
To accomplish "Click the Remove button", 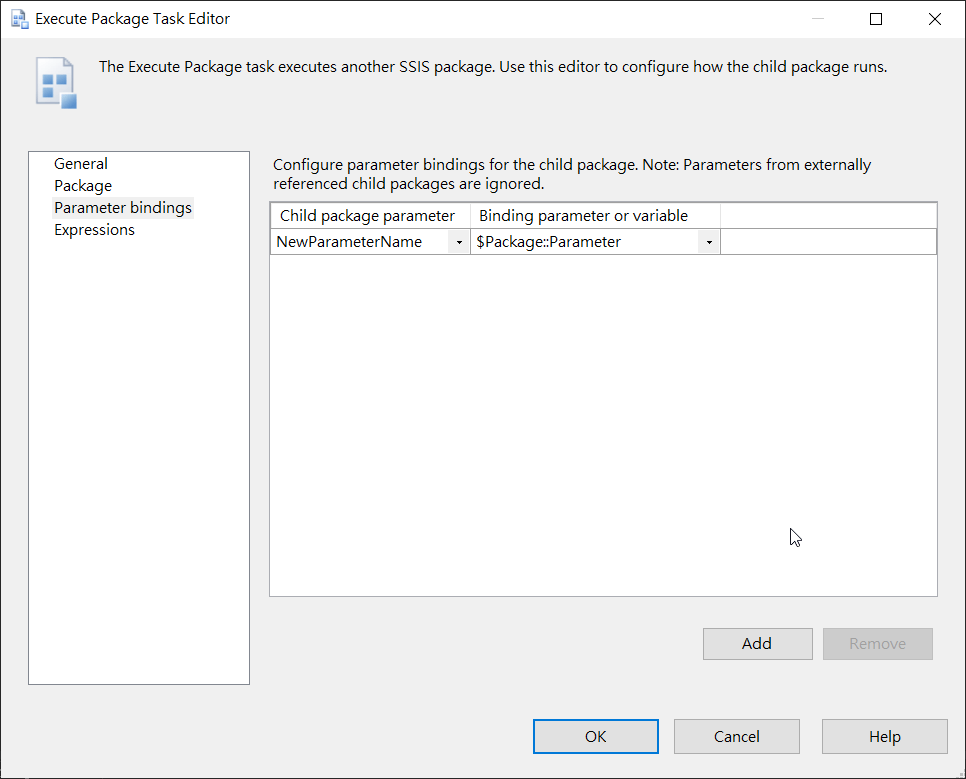I will 877,644.
